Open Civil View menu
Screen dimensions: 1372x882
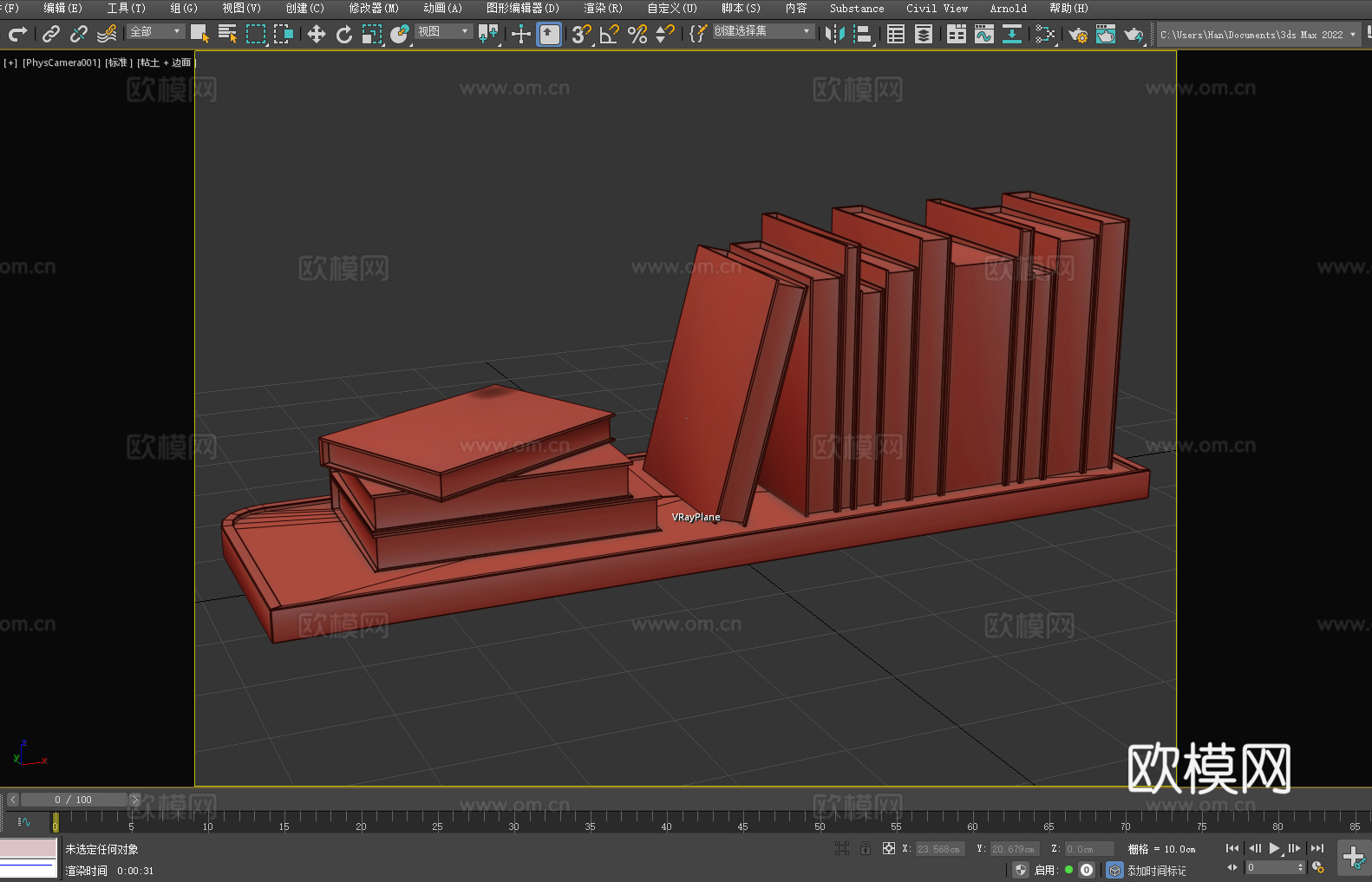[937, 8]
